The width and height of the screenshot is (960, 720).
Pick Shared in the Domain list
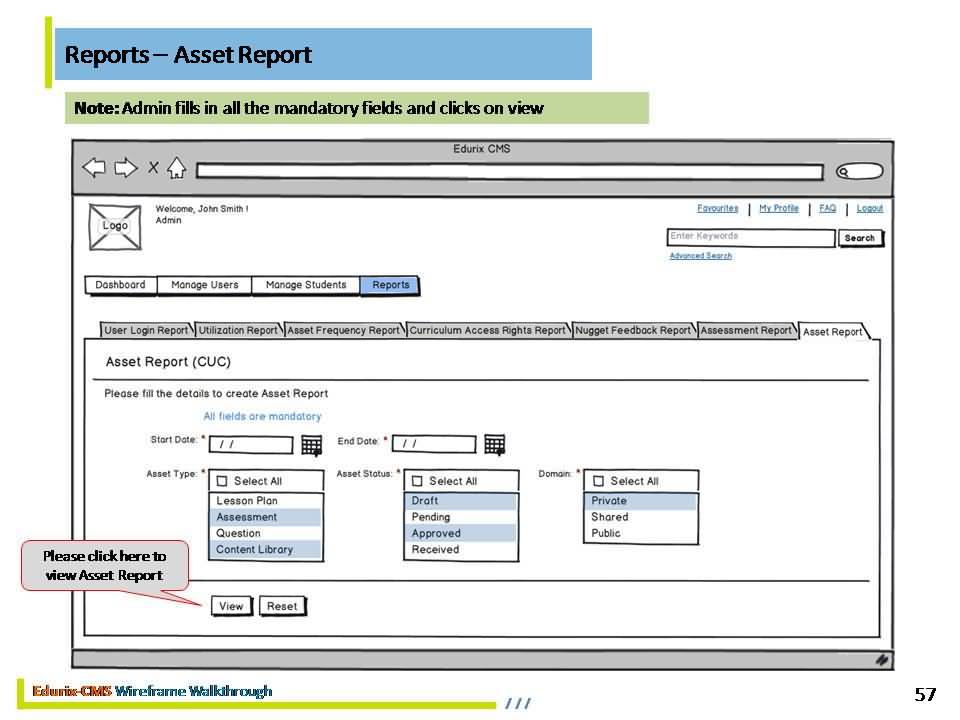pyautogui.click(x=610, y=517)
